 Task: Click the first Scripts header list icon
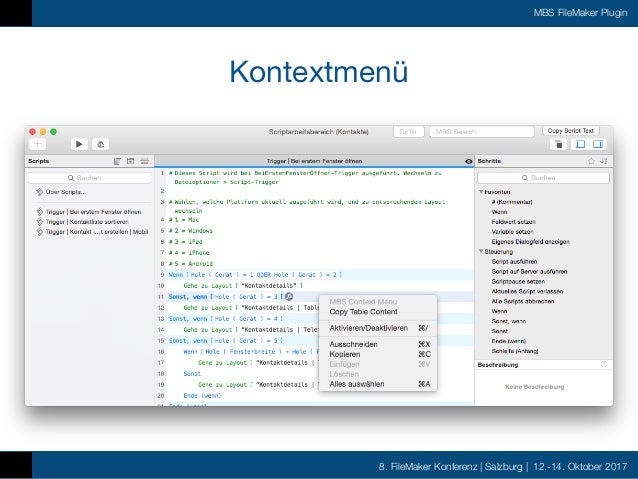[117, 161]
